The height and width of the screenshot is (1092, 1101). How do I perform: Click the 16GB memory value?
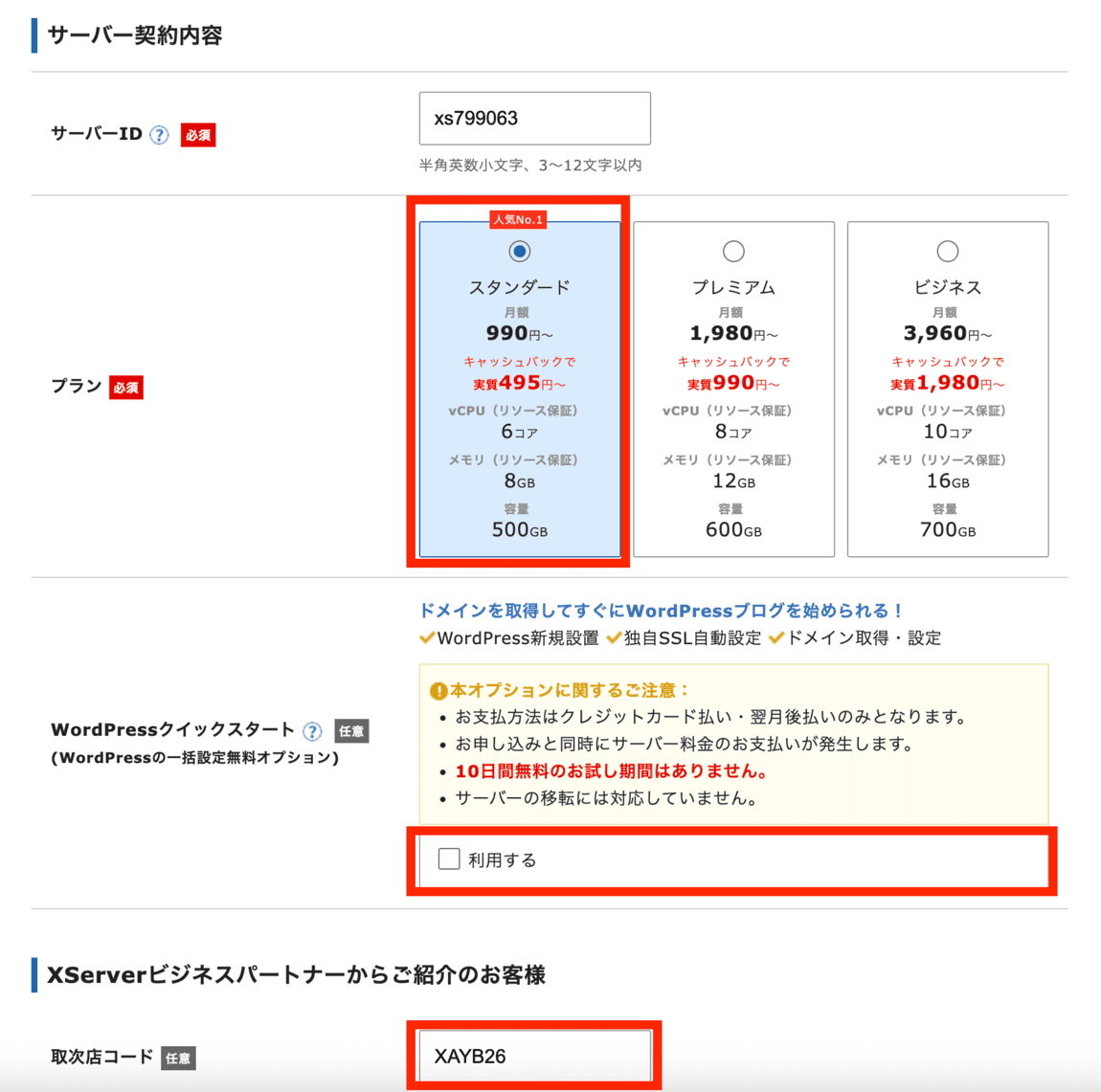(x=948, y=481)
